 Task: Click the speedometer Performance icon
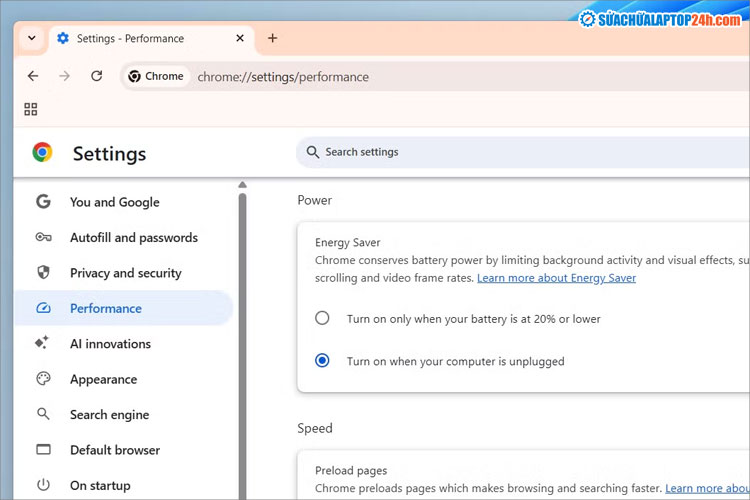(43, 308)
